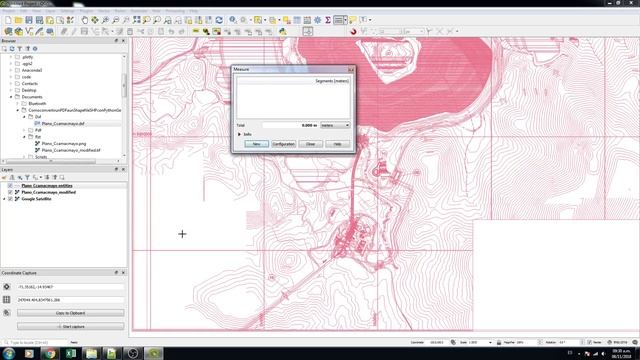Select the Anaconda3 folder in Browser
The width and height of the screenshot is (640, 360).
32,70
